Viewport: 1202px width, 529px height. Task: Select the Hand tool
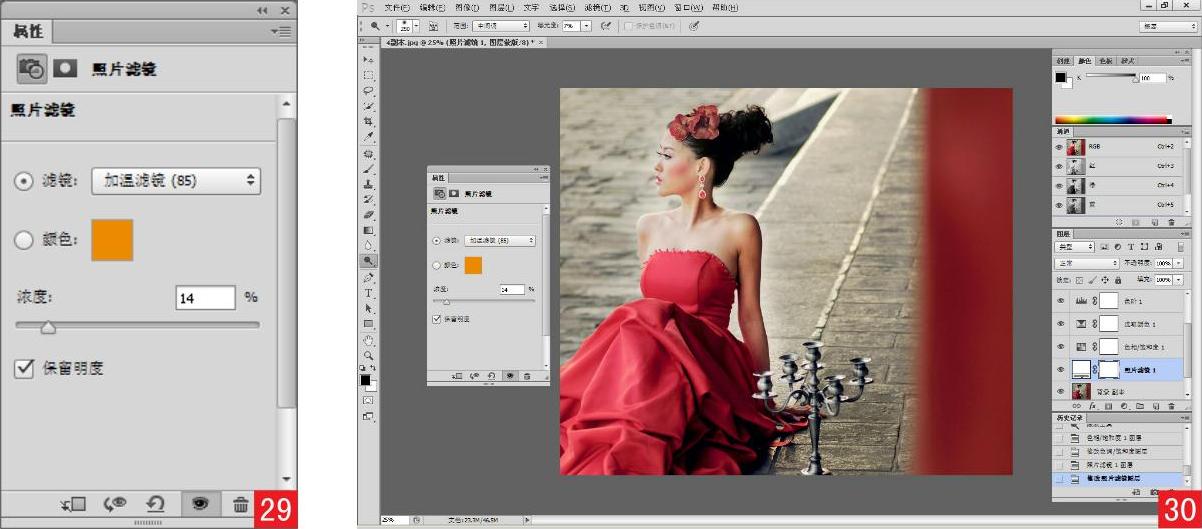(x=368, y=340)
